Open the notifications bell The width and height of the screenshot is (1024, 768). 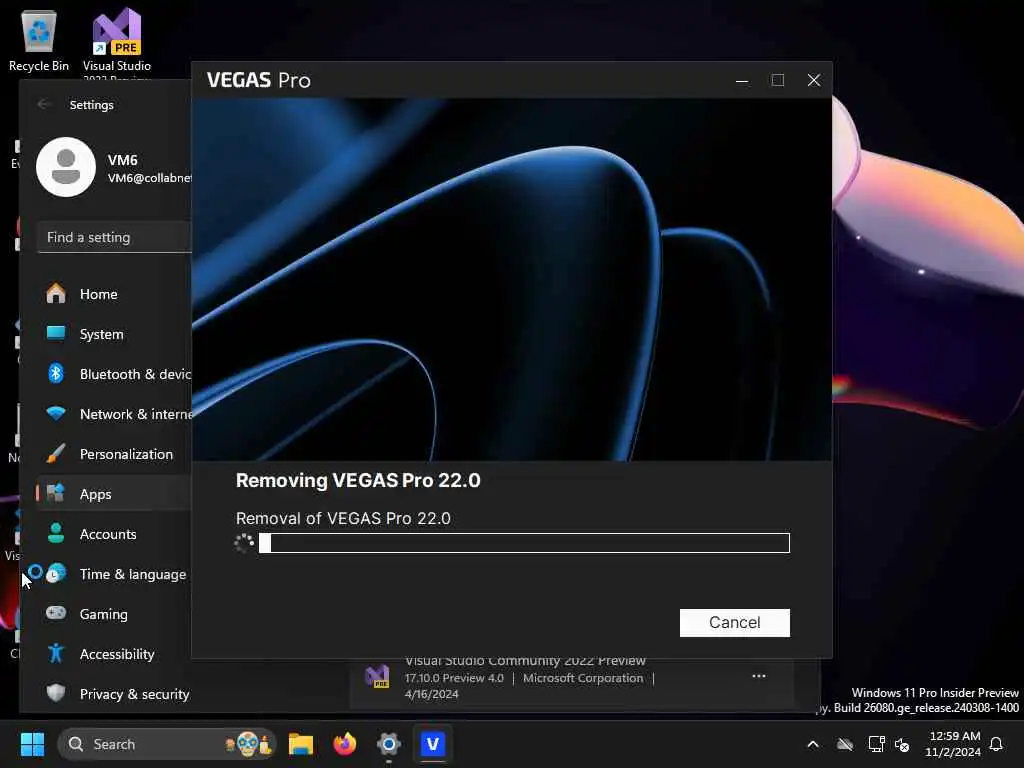996,744
